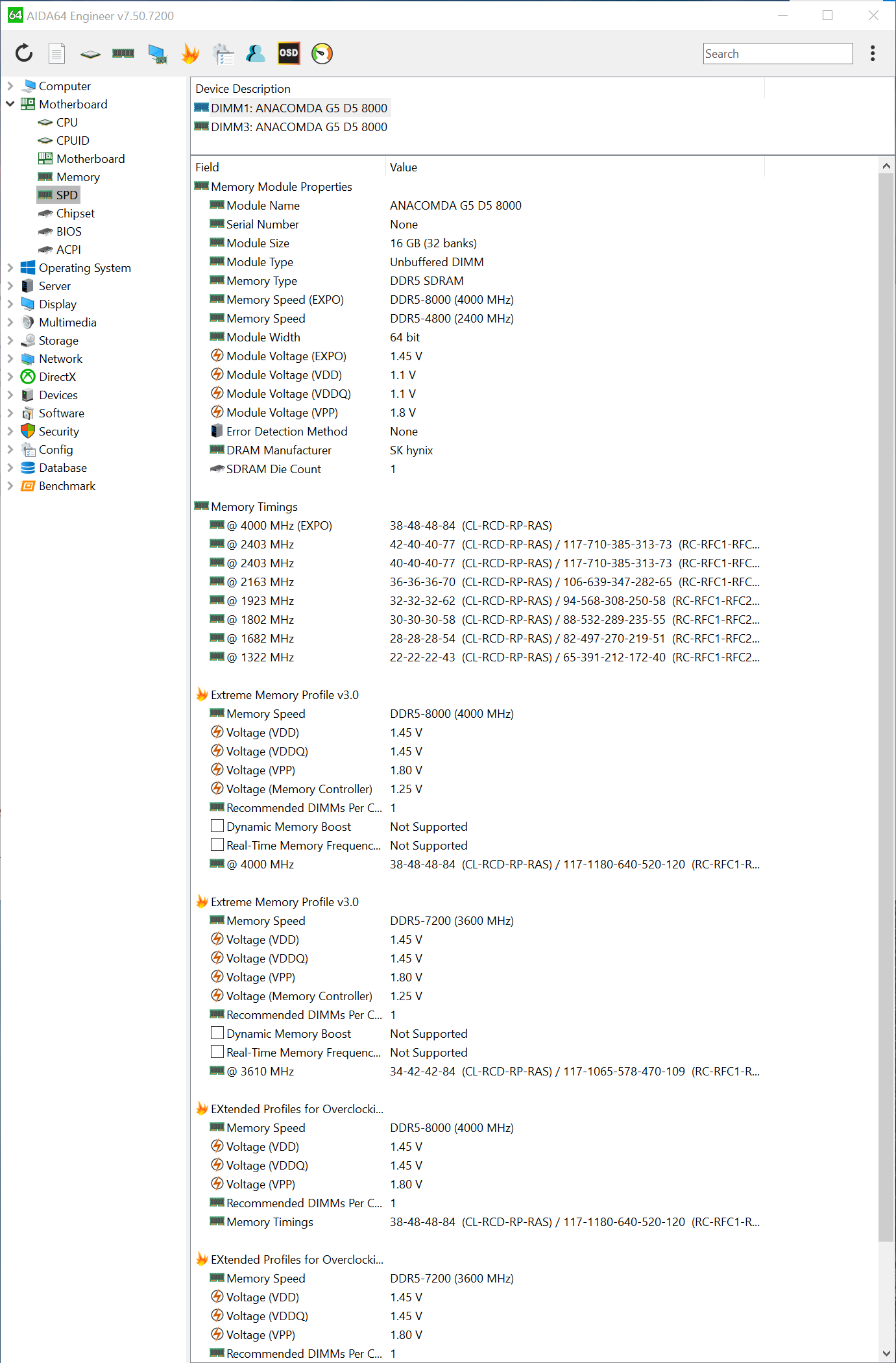
Task: Toggle Dynamic Memory Boost checkbox for DDR5-7200 XMP profile
Action: pyautogui.click(x=217, y=1033)
